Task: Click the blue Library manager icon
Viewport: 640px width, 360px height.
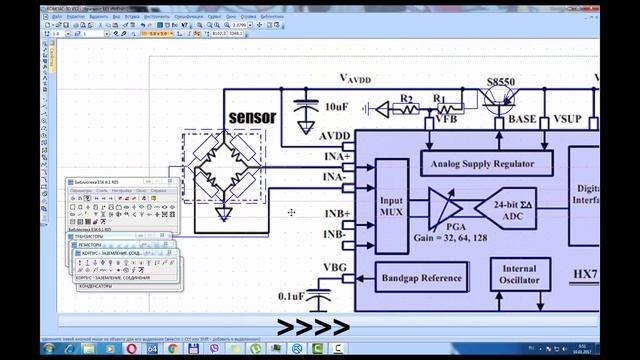Action: (x=160, y=25)
